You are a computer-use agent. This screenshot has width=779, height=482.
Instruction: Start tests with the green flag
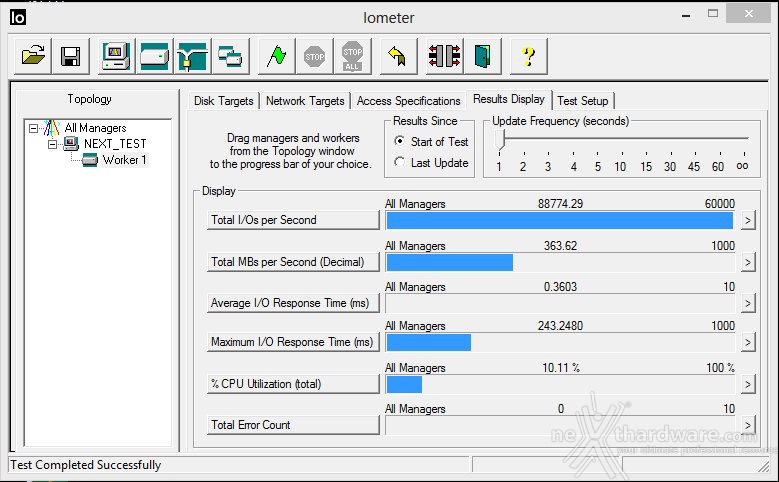coord(277,56)
